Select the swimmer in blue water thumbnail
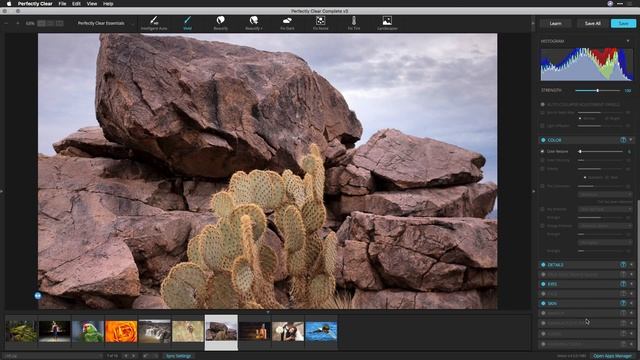Image resolution: width=640 pixels, height=360 pixels. (321, 331)
